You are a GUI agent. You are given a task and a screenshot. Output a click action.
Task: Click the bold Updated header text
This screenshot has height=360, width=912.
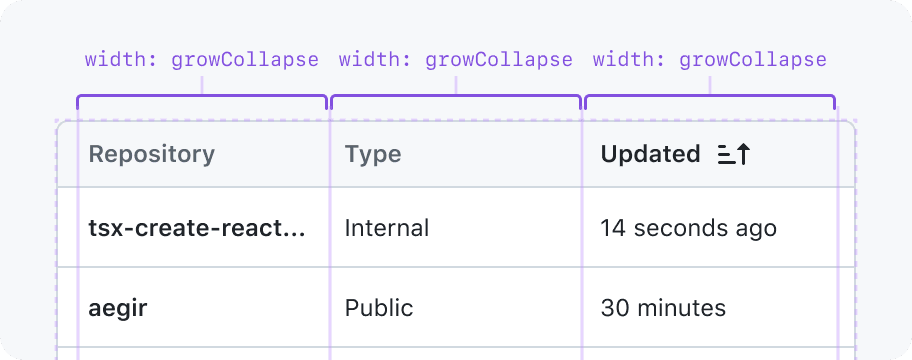[650, 154]
